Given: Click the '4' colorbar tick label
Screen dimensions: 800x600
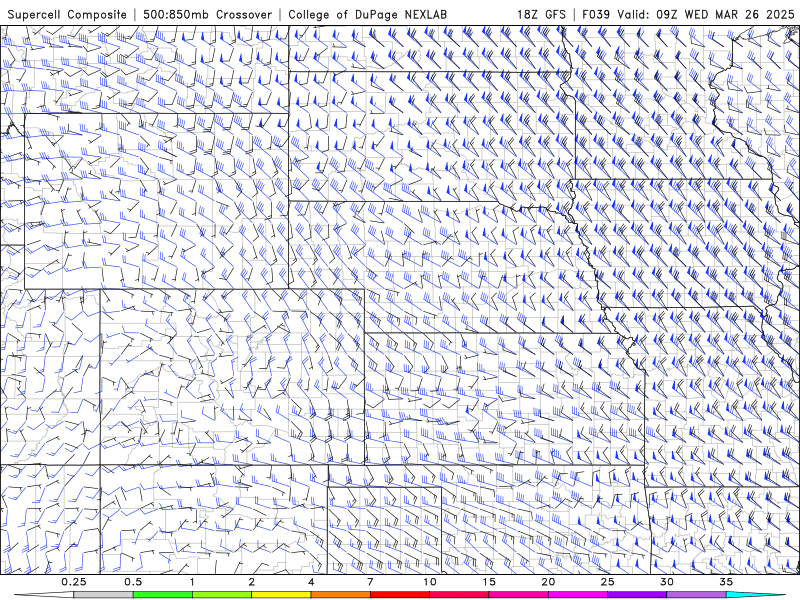Looking at the screenshot, I should pyautogui.click(x=311, y=582).
